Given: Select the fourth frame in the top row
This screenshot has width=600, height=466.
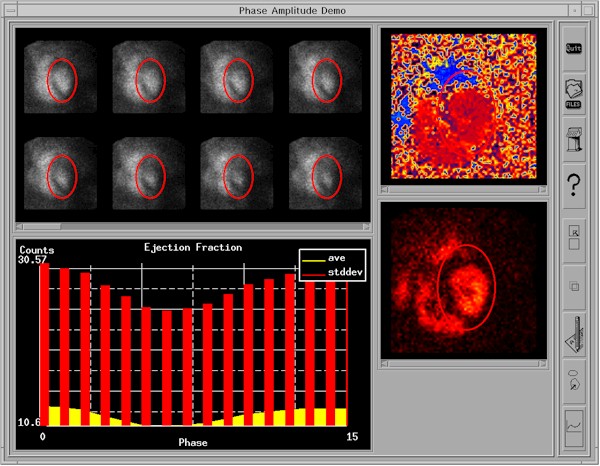Looking at the screenshot, I should [325, 77].
